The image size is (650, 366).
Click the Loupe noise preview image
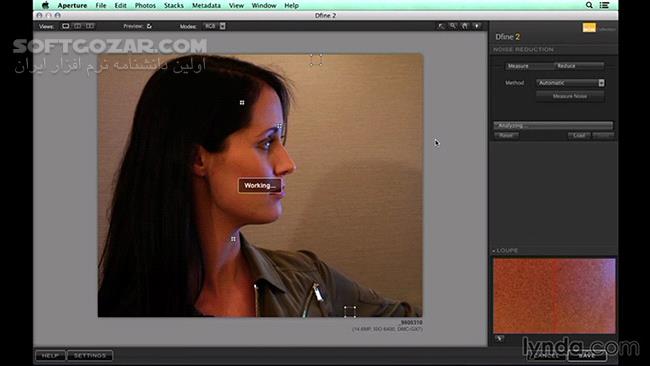554,296
